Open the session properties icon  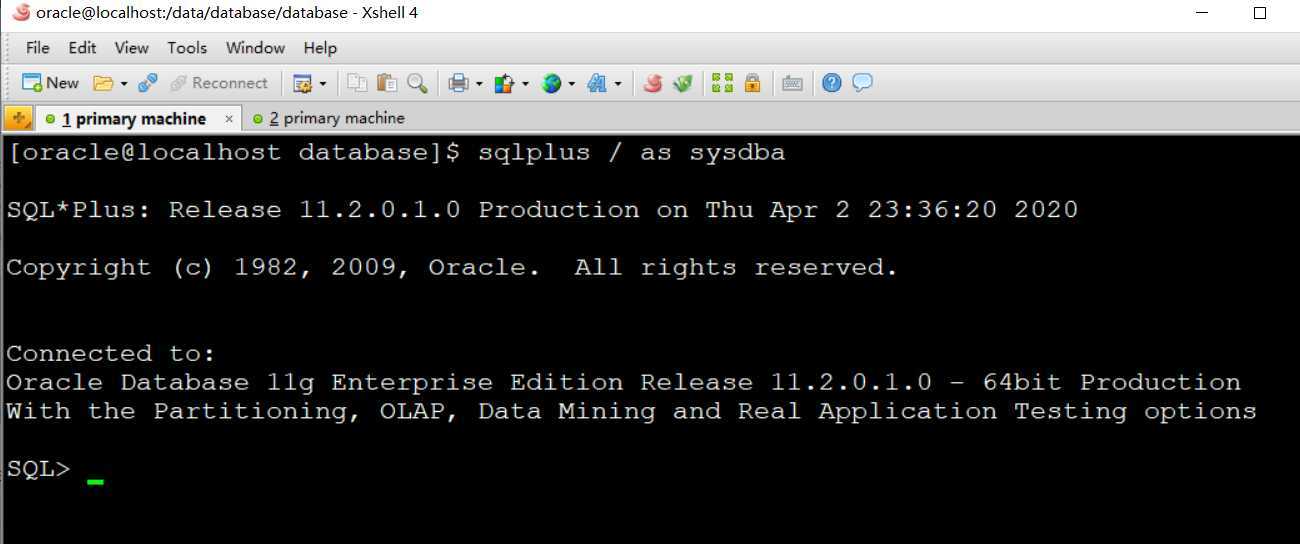(302, 83)
